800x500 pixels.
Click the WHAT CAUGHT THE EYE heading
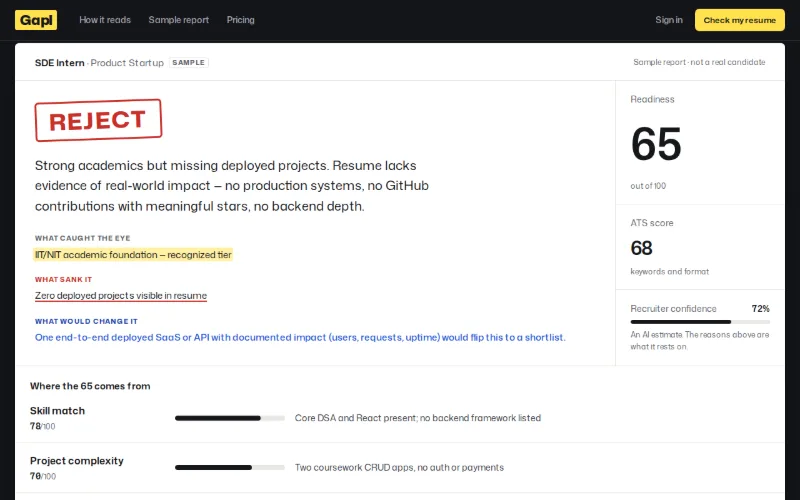click(x=83, y=238)
